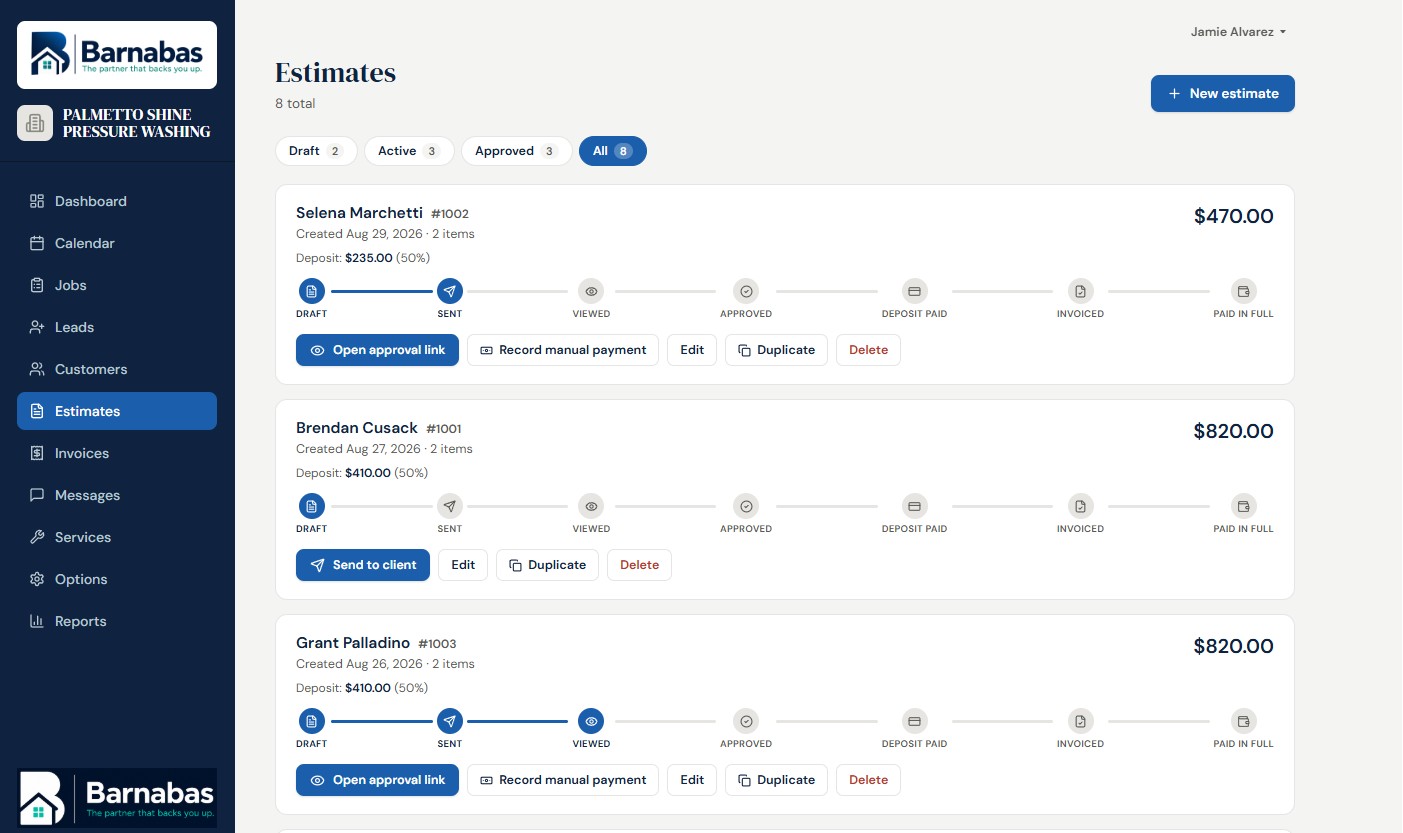Open the Jamie Alvarez user dropdown
This screenshot has width=1403, height=833.
point(1238,32)
